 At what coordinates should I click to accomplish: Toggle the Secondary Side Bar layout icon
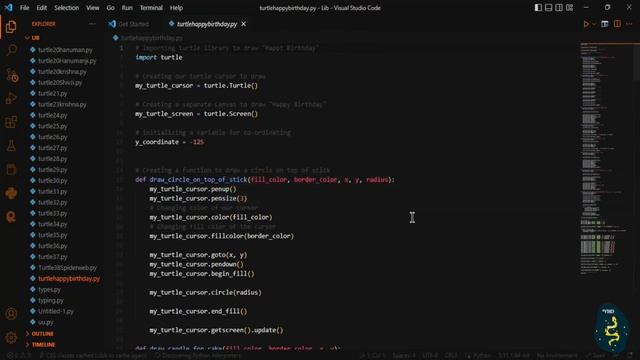(559, 8)
